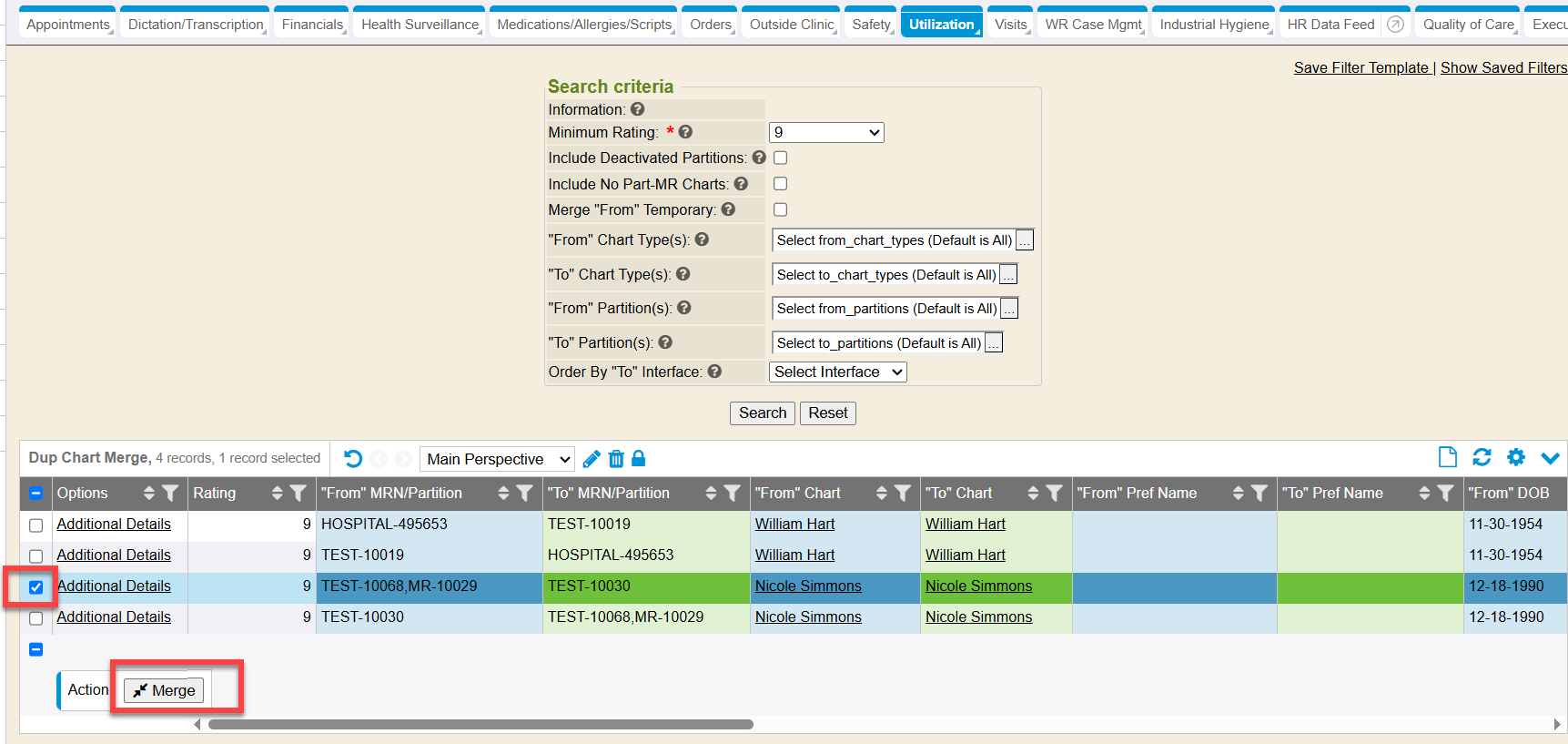Viewport: 1568px width, 744px height.
Task: Open the grid settings gear icon
Action: pyautogui.click(x=1515, y=457)
